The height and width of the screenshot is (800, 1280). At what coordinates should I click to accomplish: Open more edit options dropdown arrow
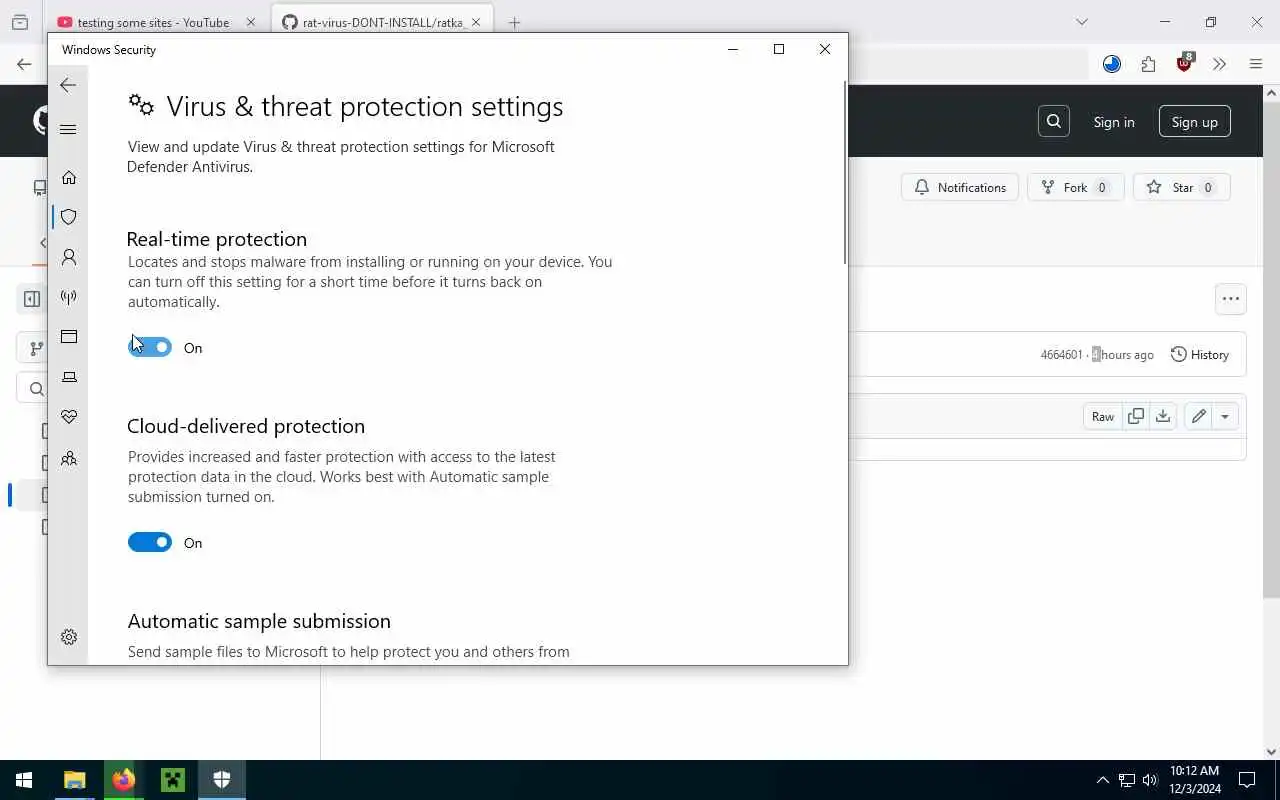[x=1225, y=416]
